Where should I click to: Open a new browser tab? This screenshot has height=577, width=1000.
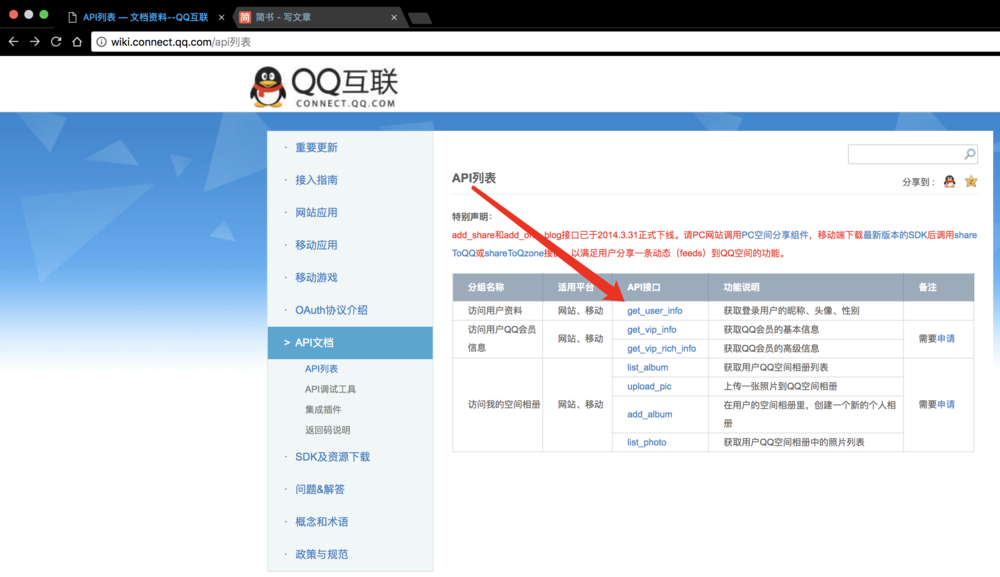420,17
